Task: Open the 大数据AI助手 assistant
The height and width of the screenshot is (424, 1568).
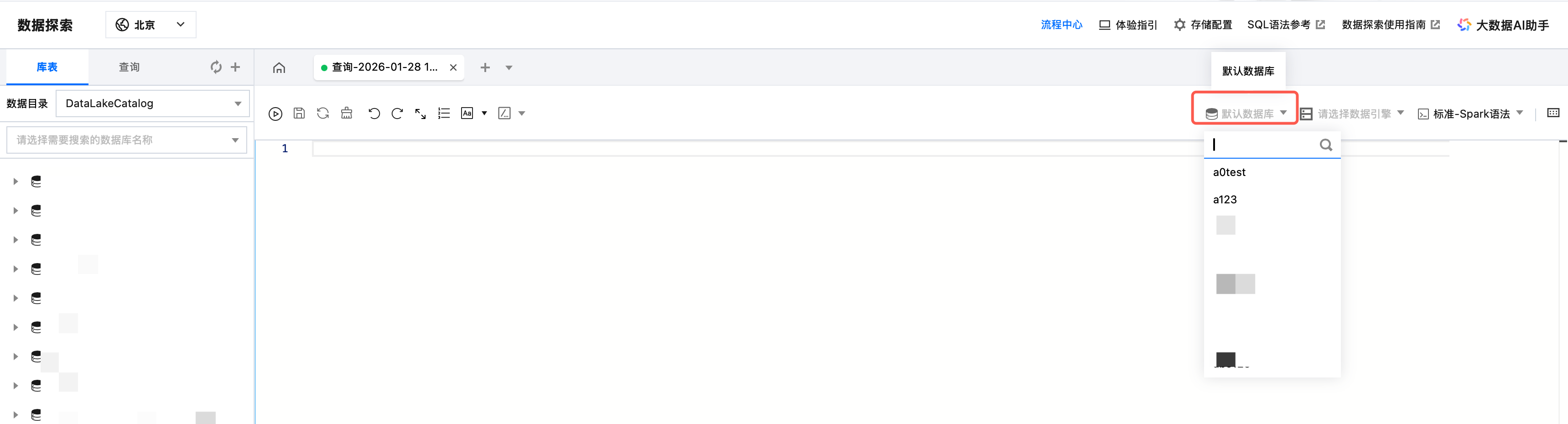Action: tap(1503, 25)
